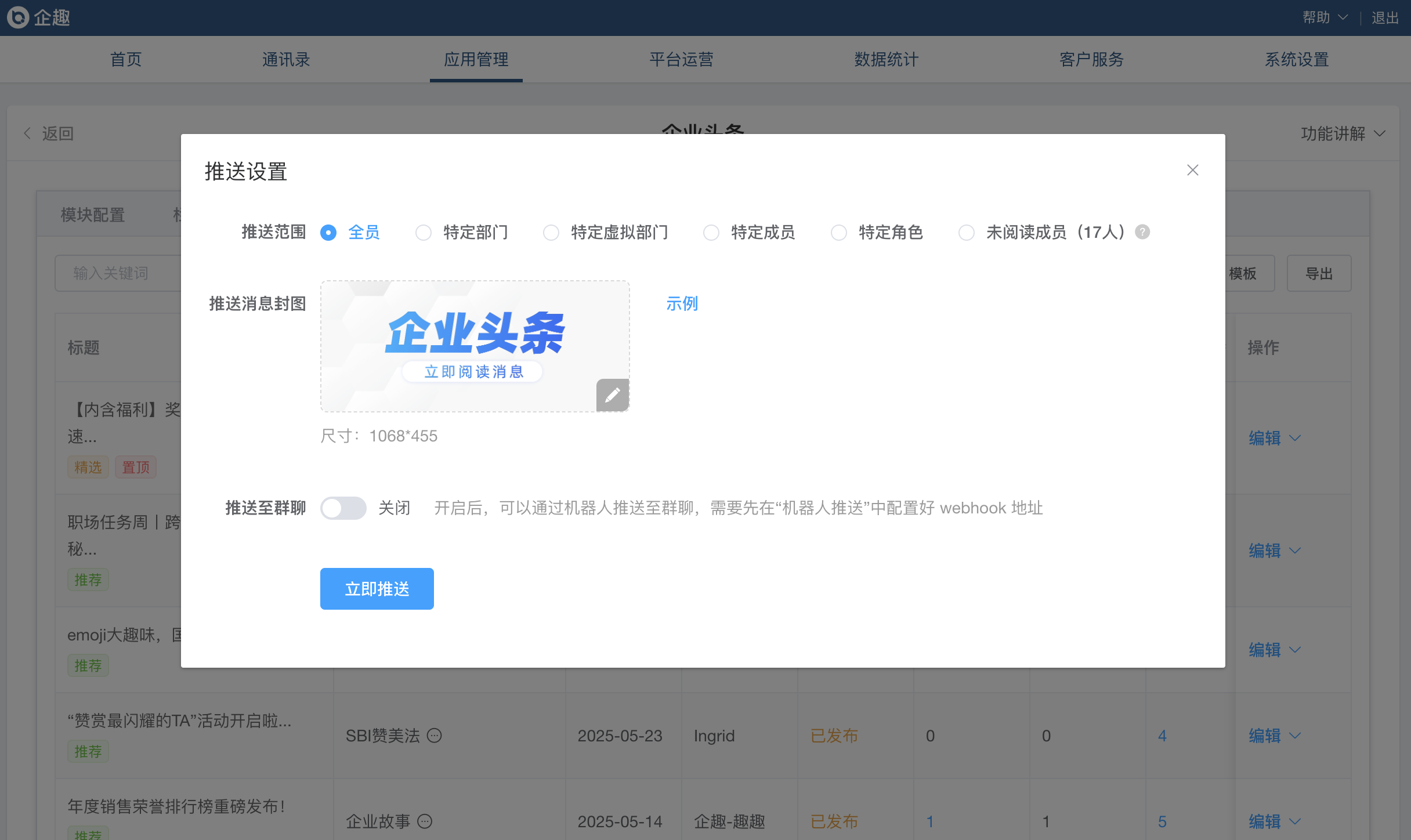Click the 退出 logout link
This screenshot has height=840, width=1411.
pyautogui.click(x=1385, y=17)
